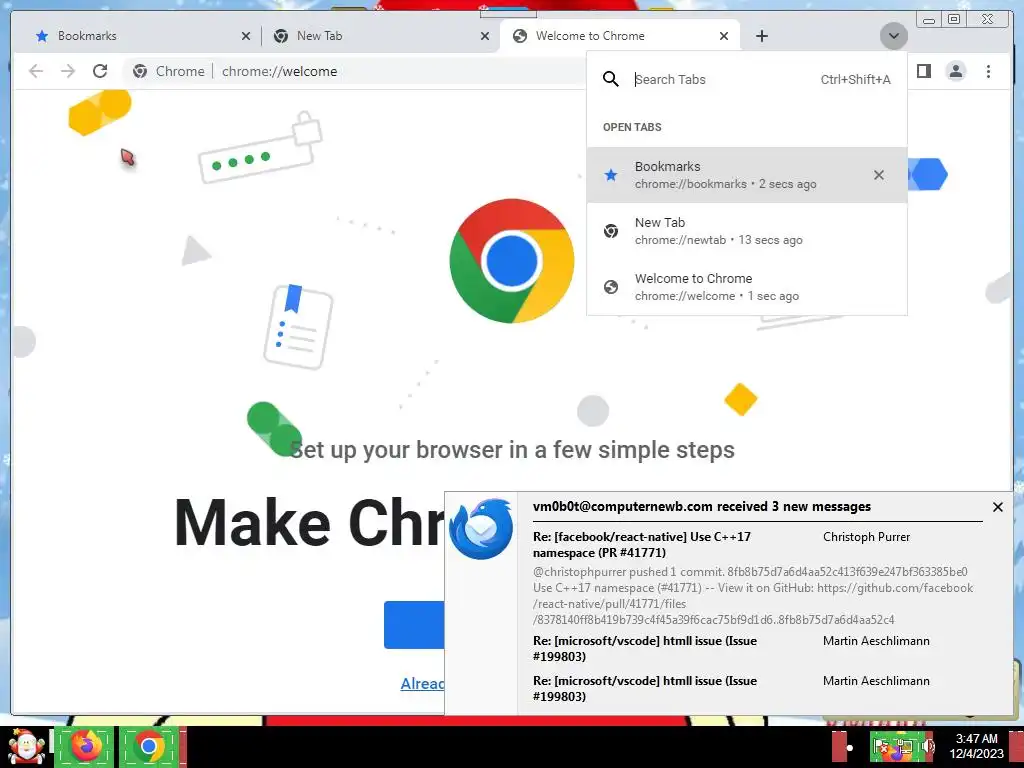
Task: Click the Chrome taskbar button
Action: 149,746
